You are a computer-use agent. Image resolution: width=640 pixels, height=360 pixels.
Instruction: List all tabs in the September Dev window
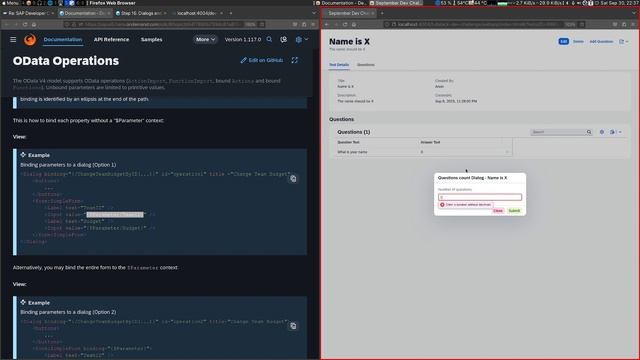tap(634, 13)
